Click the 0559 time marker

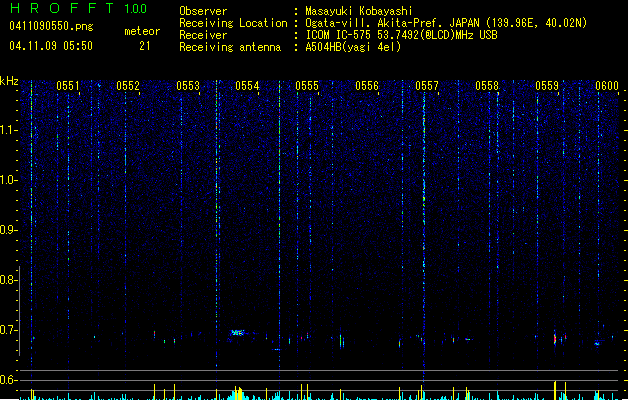click(547, 86)
